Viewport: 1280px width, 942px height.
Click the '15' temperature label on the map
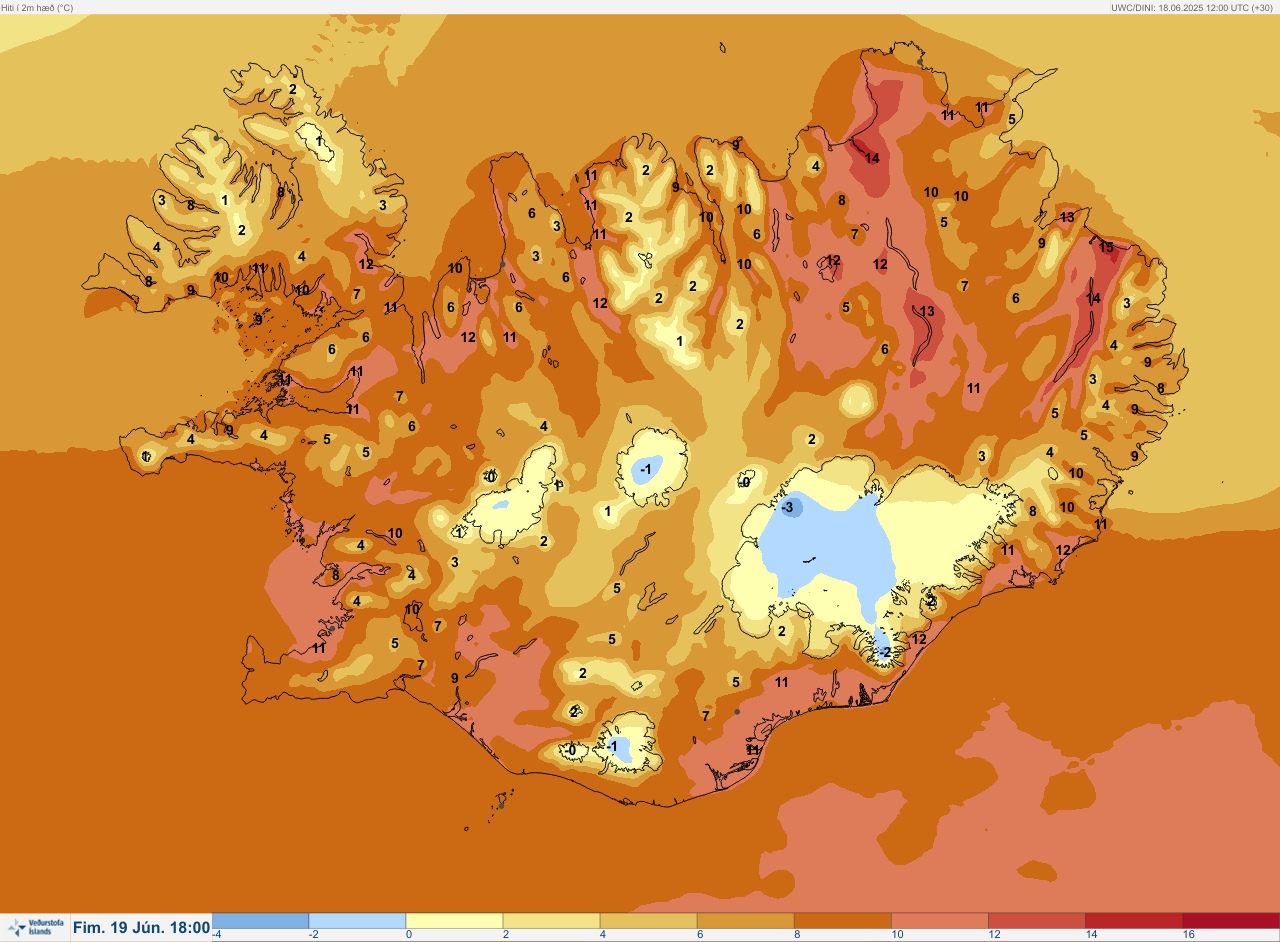coord(1106,247)
